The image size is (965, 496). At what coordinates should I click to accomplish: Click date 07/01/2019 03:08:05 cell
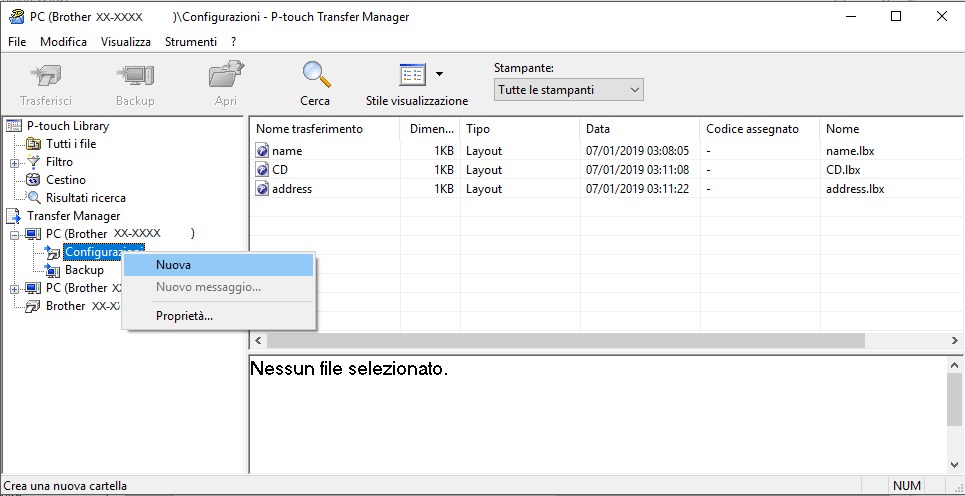[637, 151]
